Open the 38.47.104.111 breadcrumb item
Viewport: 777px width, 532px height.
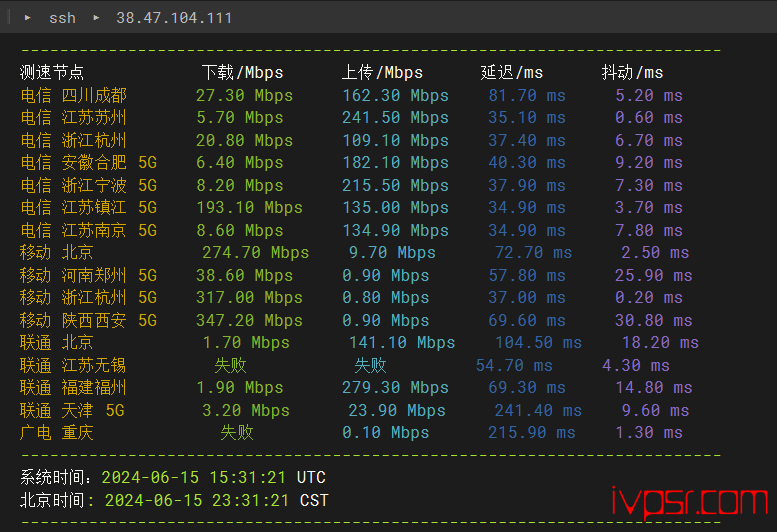pyautogui.click(x=174, y=18)
